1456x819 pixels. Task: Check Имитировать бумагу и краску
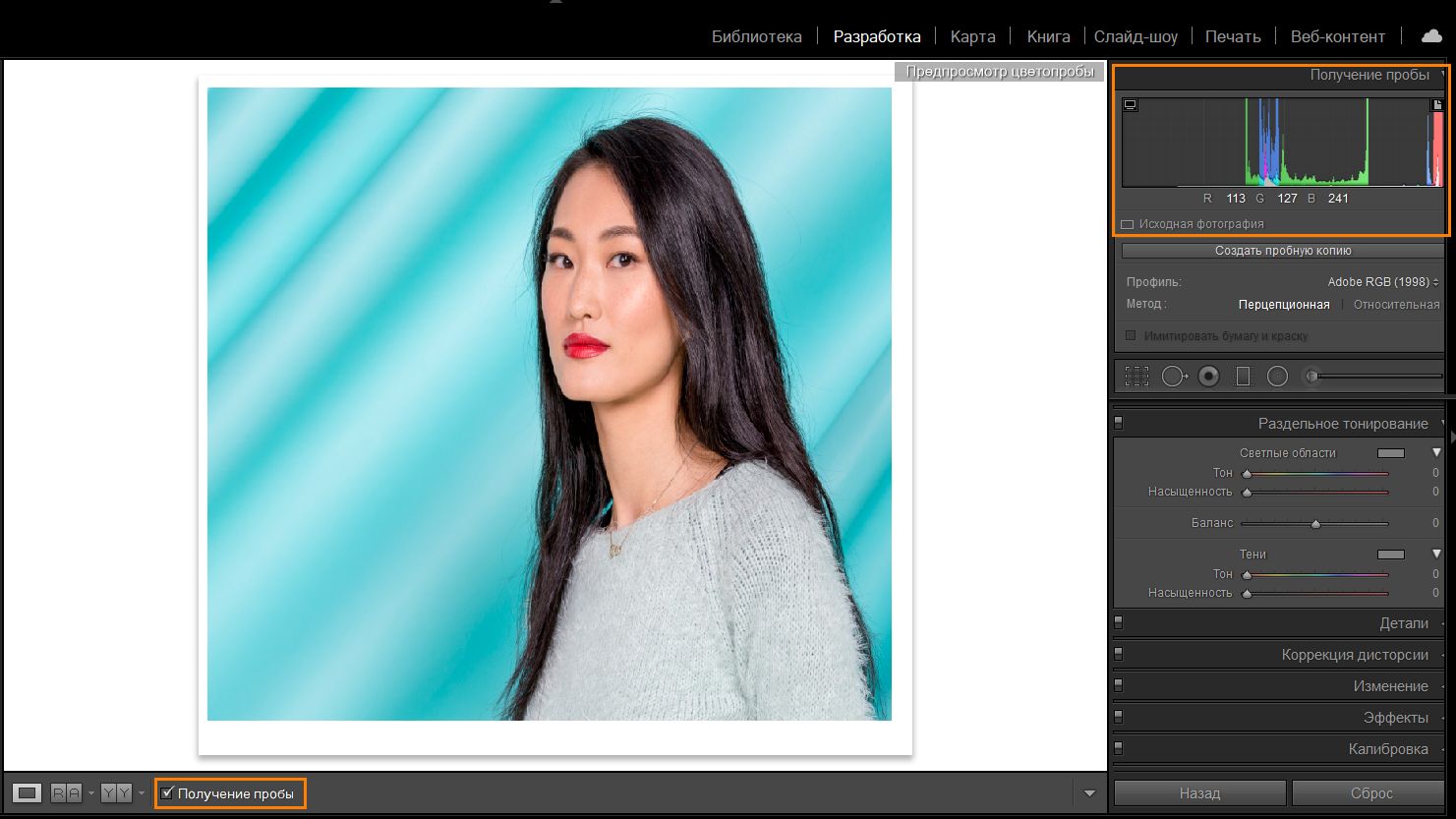1130,335
